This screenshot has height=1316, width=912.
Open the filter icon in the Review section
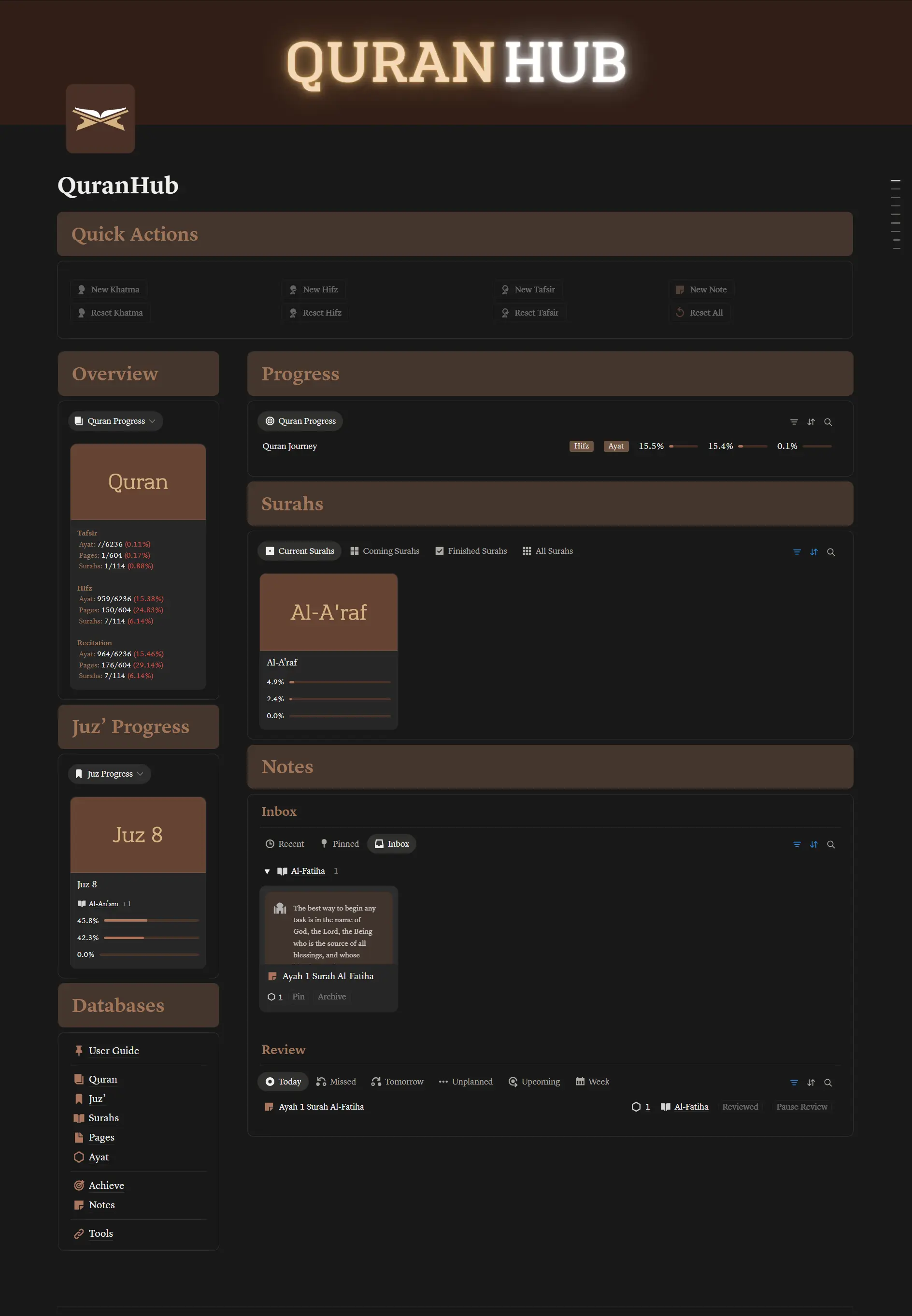794,1082
